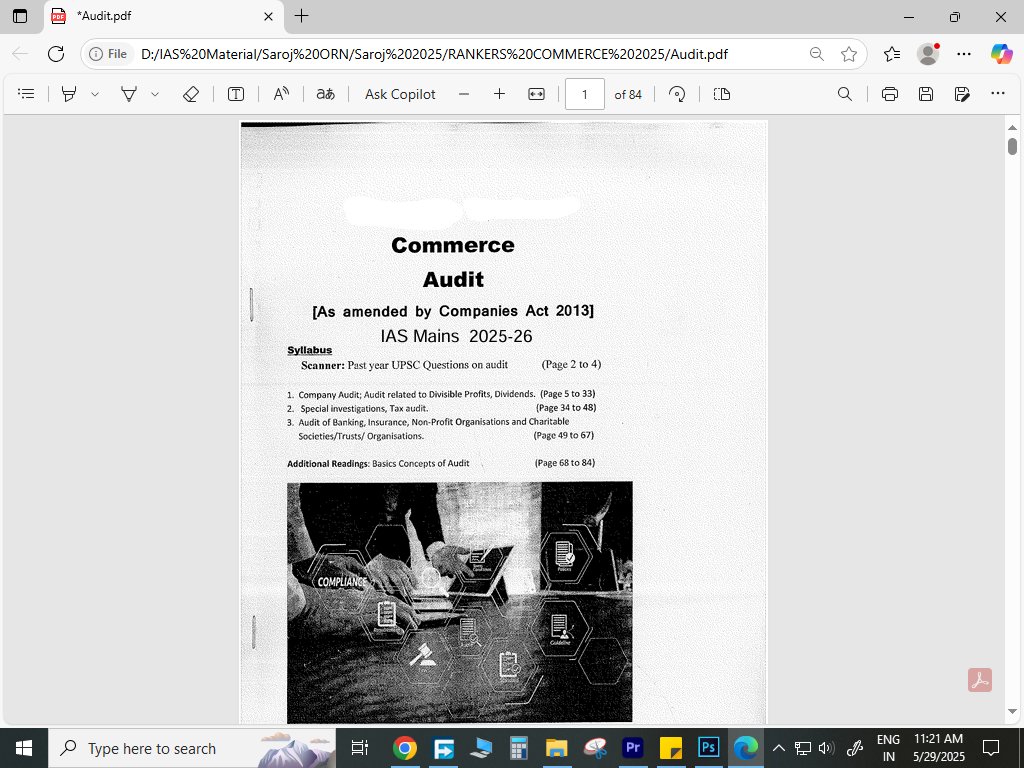Select the Audit.pdf tab
The width and height of the screenshot is (1024, 768).
[160, 16]
